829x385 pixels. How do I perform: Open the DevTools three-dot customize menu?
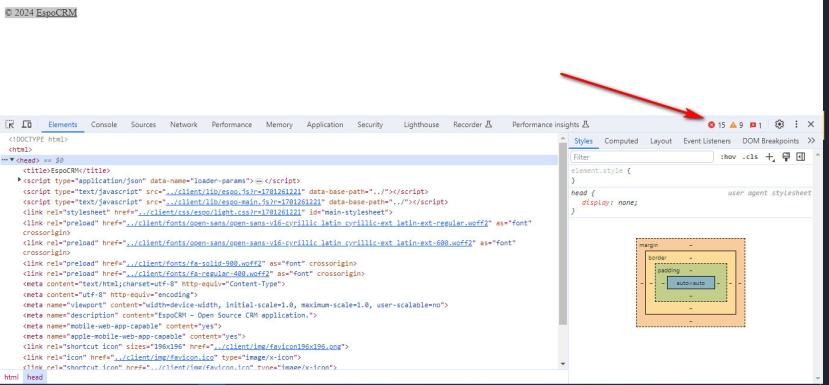pos(796,124)
